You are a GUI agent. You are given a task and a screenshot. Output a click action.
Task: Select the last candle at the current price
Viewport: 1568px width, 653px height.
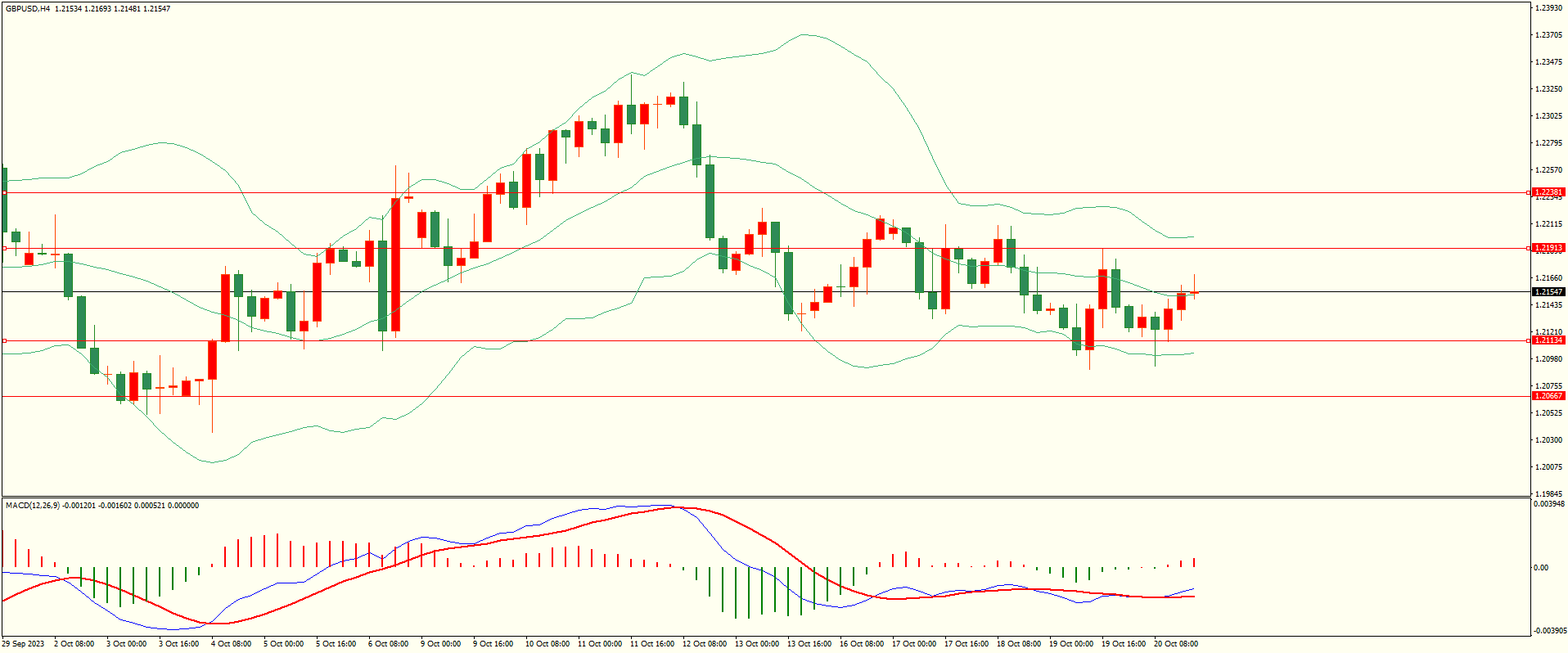point(1195,292)
